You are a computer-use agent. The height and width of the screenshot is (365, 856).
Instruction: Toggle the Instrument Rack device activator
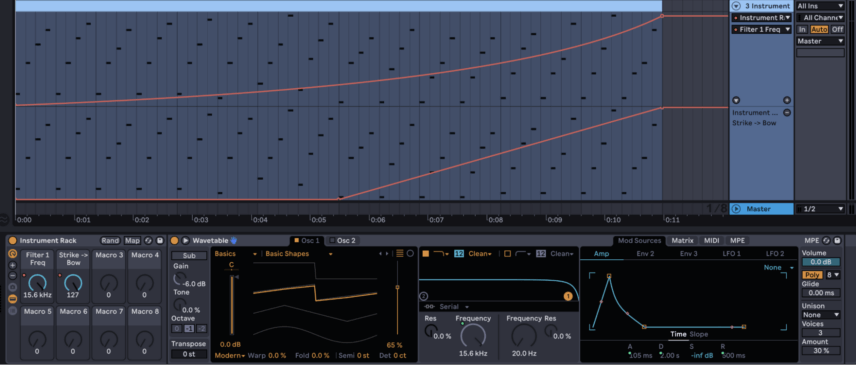point(13,241)
